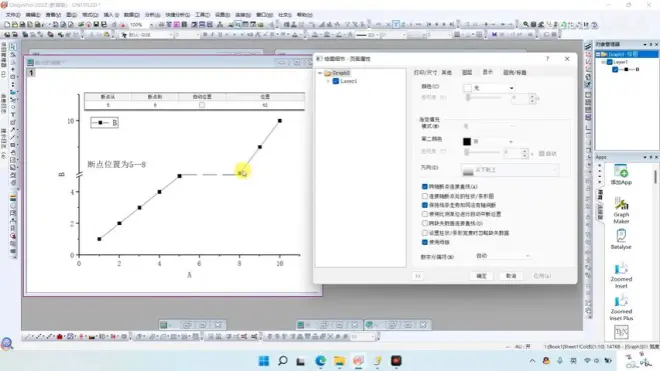Check the 连接轴断点处的柱状/条形图 checkbox
Viewport: 660px width, 371px height.
click(x=425, y=196)
